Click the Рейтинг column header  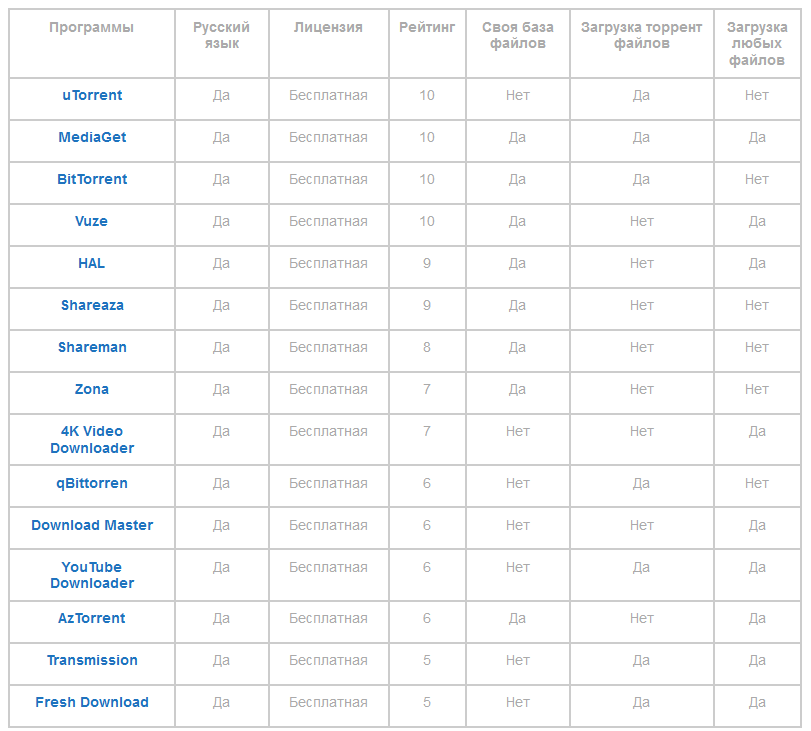click(x=427, y=27)
